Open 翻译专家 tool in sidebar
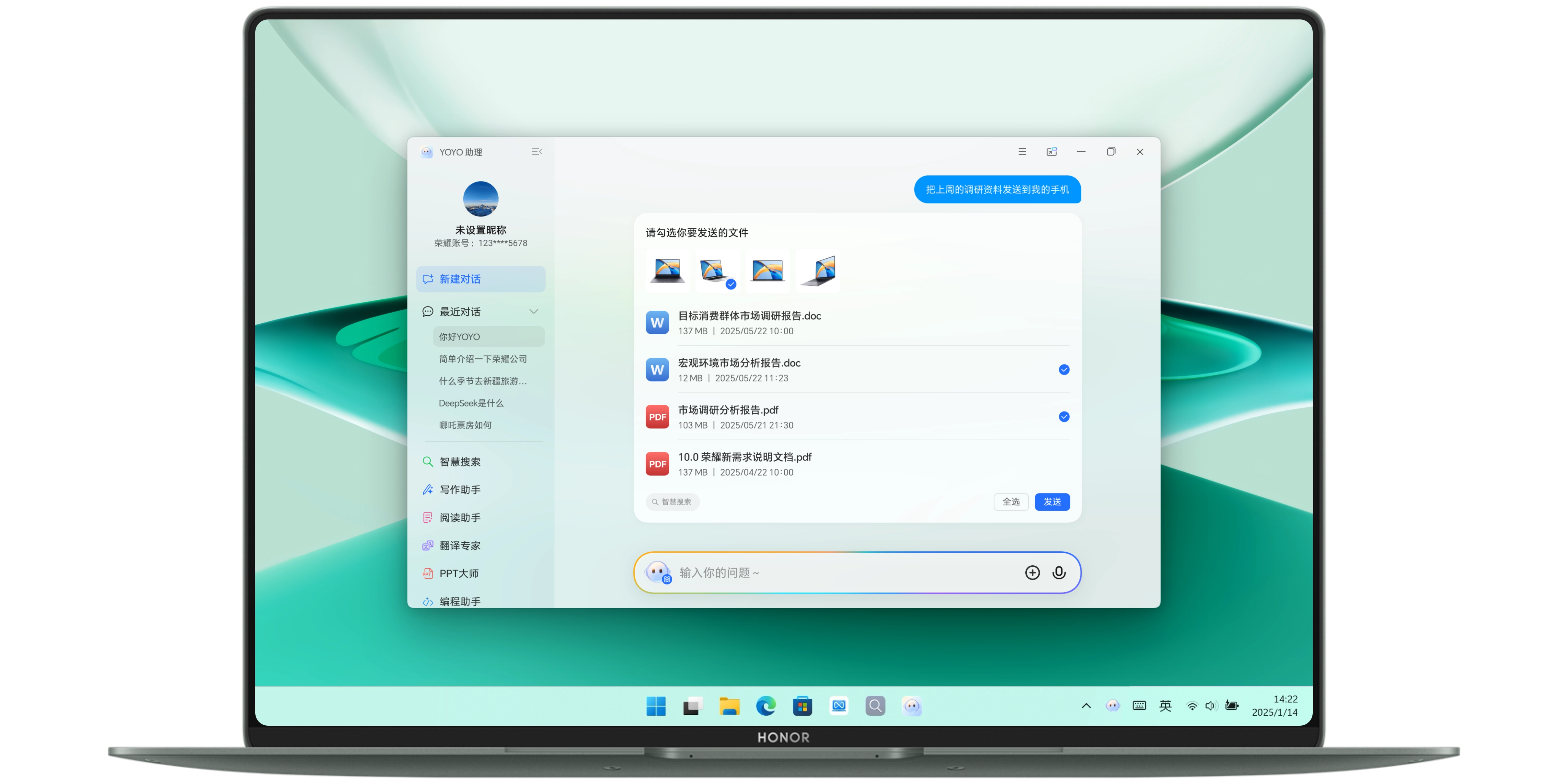The height and width of the screenshot is (784, 1568). pyautogui.click(x=460, y=545)
